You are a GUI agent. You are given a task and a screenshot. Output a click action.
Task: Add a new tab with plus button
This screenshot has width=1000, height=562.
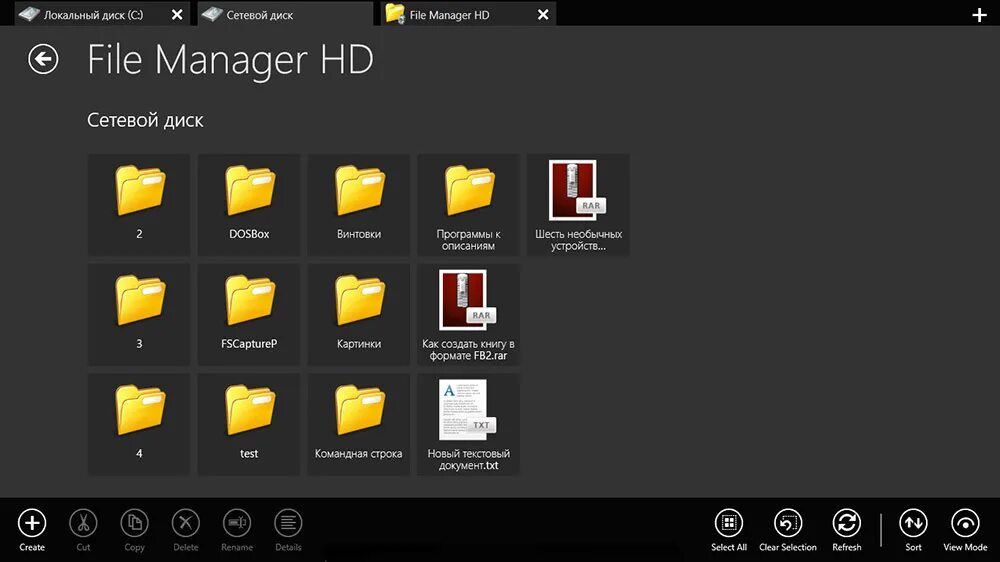(x=980, y=15)
